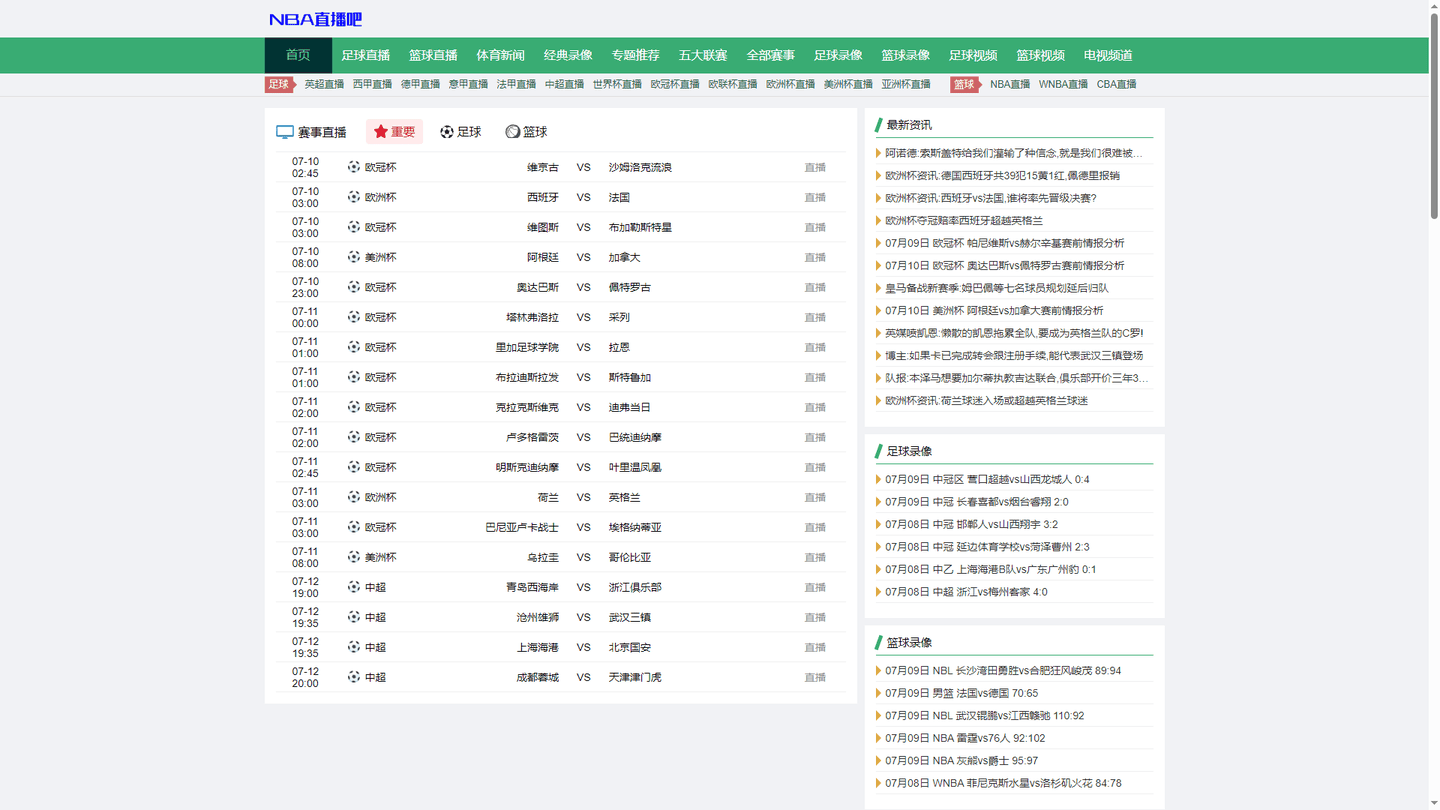Image resolution: width=1440 pixels, height=810 pixels.
Task: Click the green slash icon beside 篮球录像 panel
Action: 879,642
